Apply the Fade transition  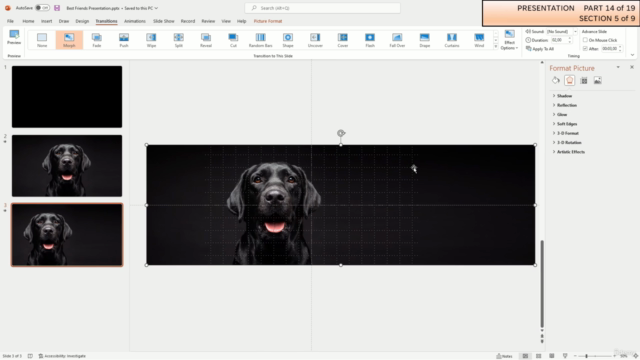(97, 40)
